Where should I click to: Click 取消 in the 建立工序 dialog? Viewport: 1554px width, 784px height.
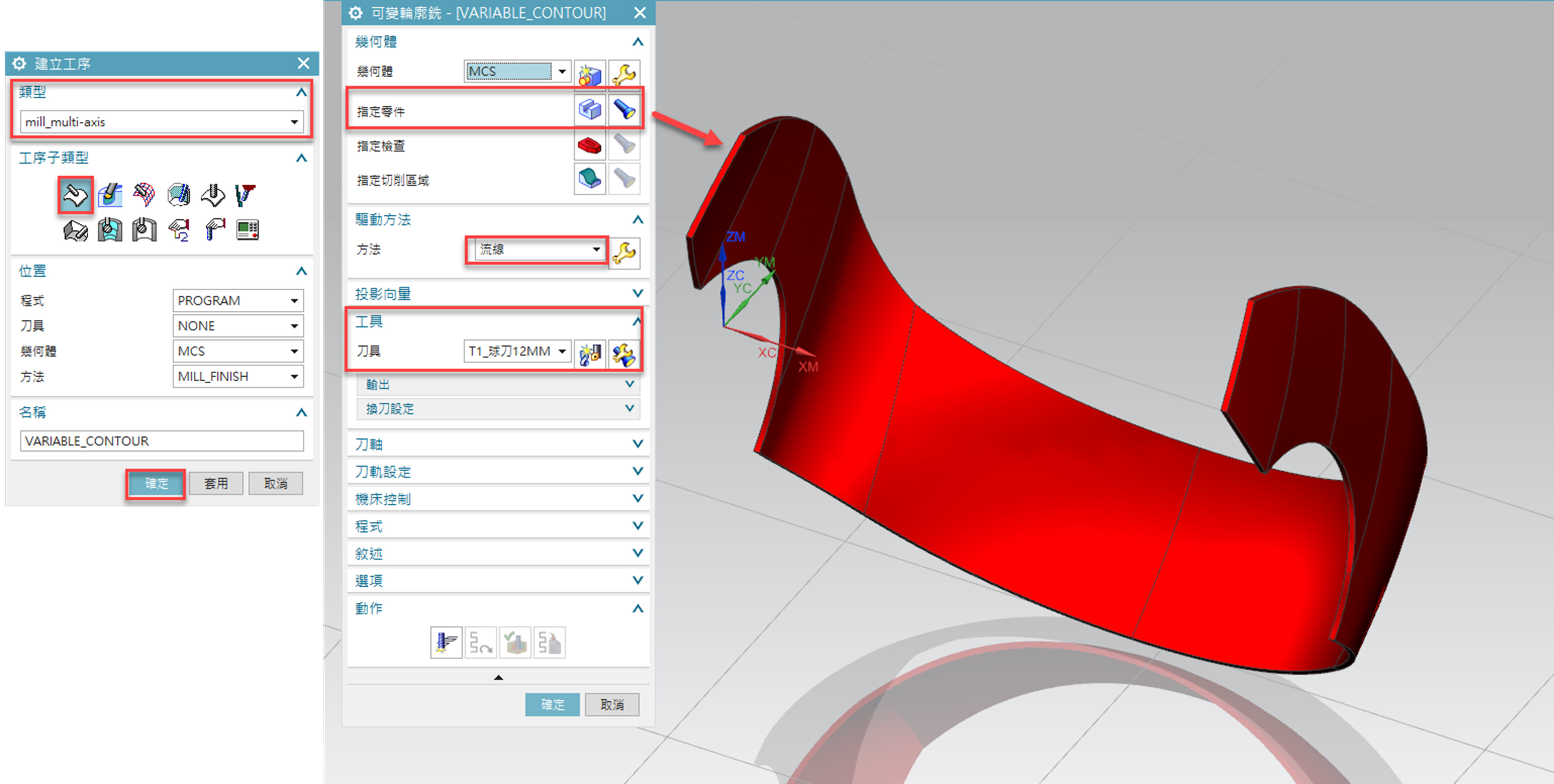(x=276, y=484)
